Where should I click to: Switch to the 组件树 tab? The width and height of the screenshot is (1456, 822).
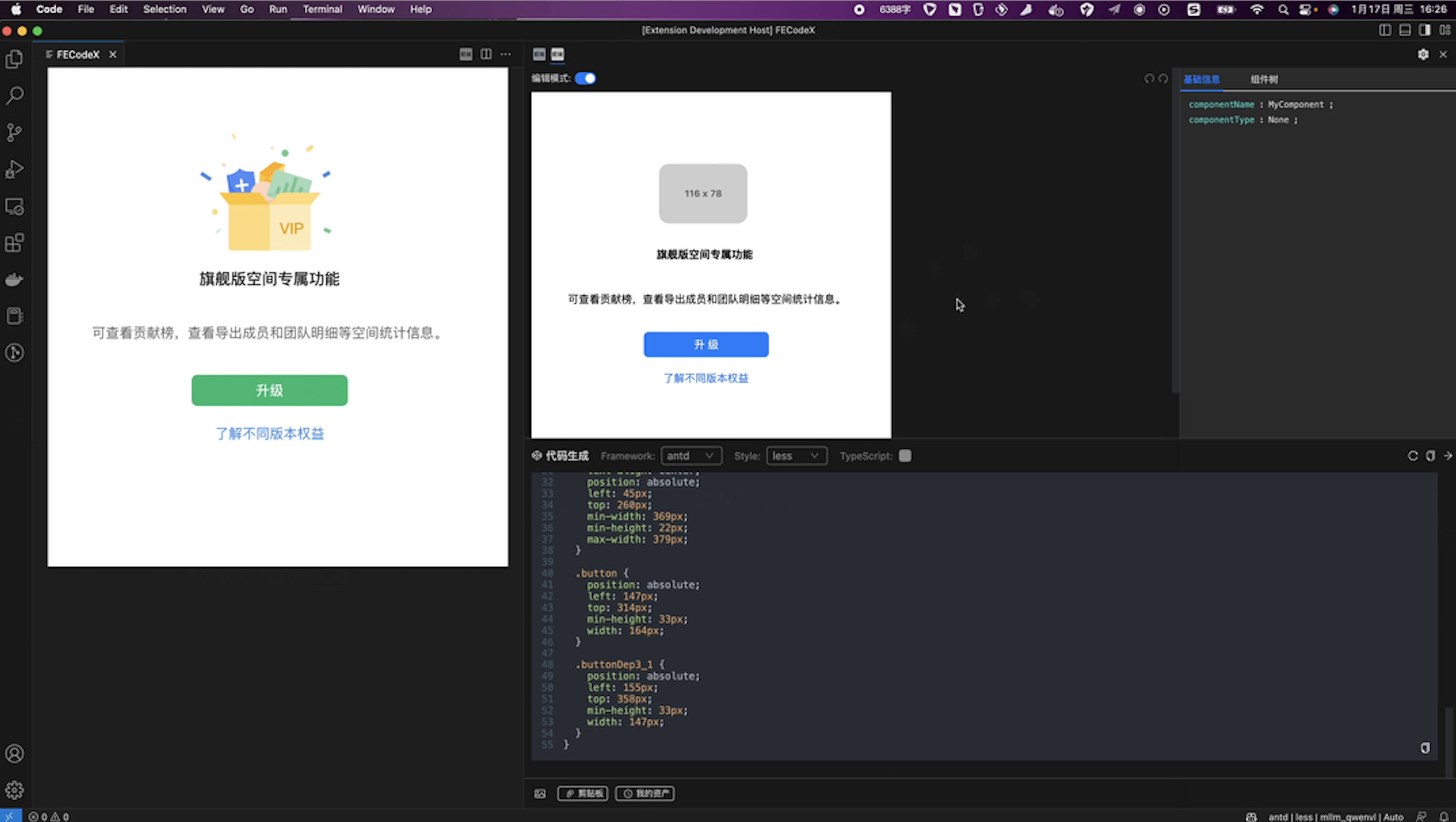1264,79
